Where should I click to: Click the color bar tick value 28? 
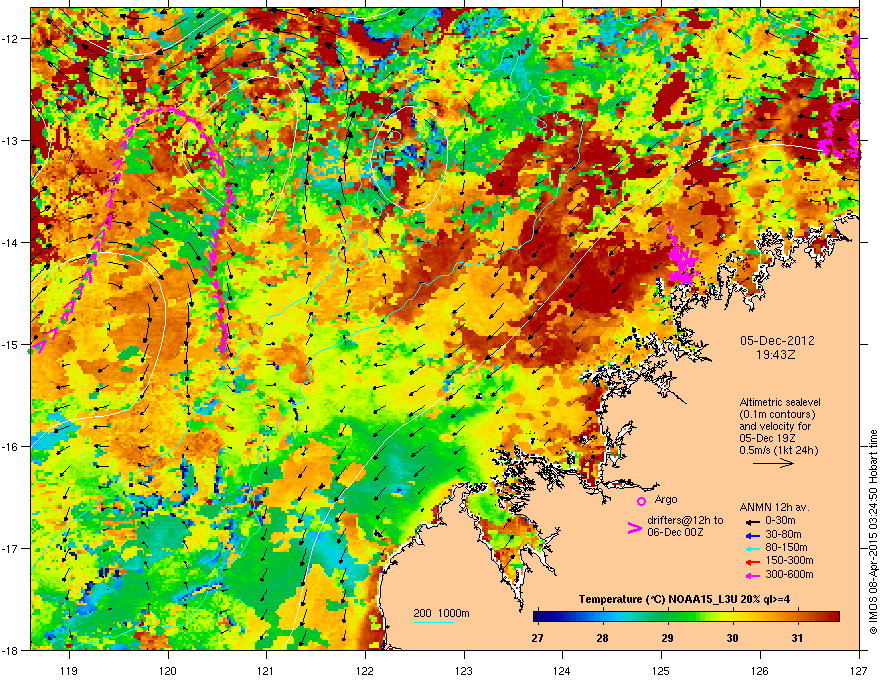pyautogui.click(x=602, y=638)
